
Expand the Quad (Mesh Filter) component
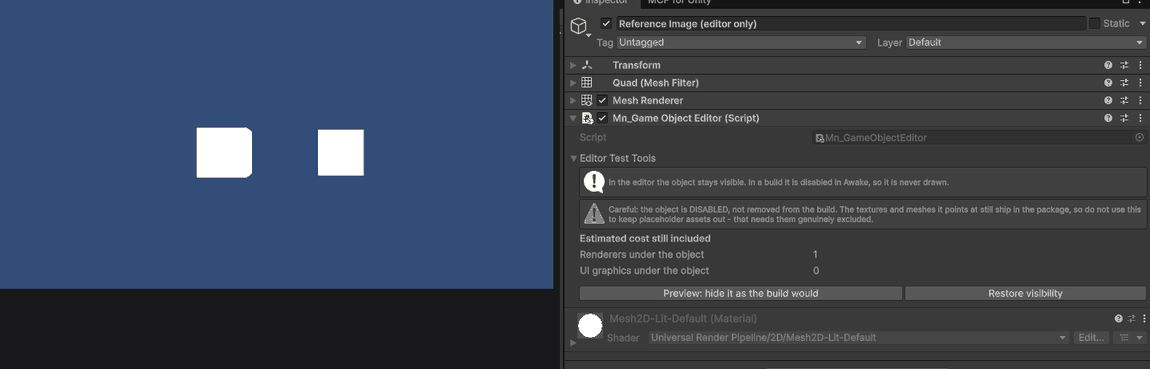574,83
